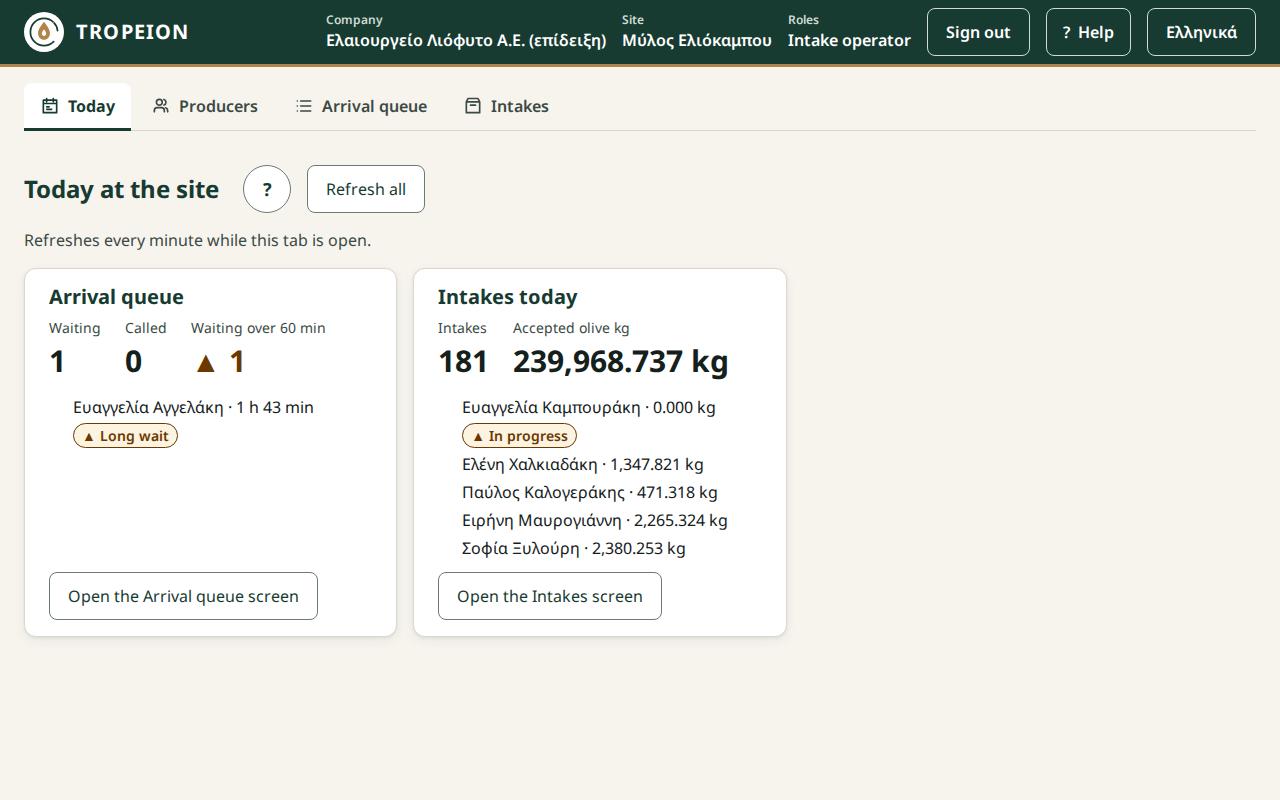Select the Παύλος Καλογεράκης intake entry
The width and height of the screenshot is (1280, 800).
pyautogui.click(x=590, y=492)
